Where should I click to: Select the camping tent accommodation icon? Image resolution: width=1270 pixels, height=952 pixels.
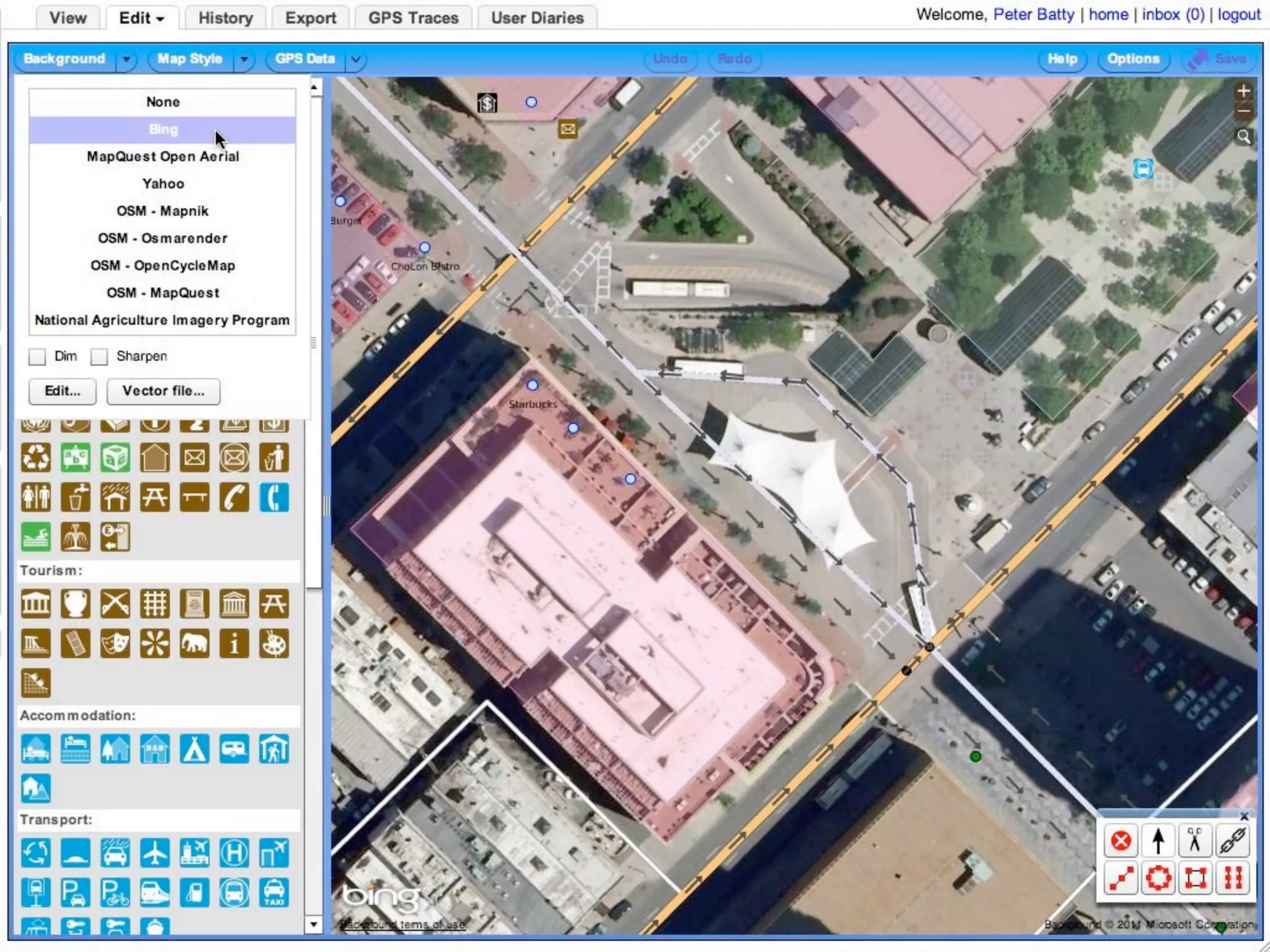194,749
